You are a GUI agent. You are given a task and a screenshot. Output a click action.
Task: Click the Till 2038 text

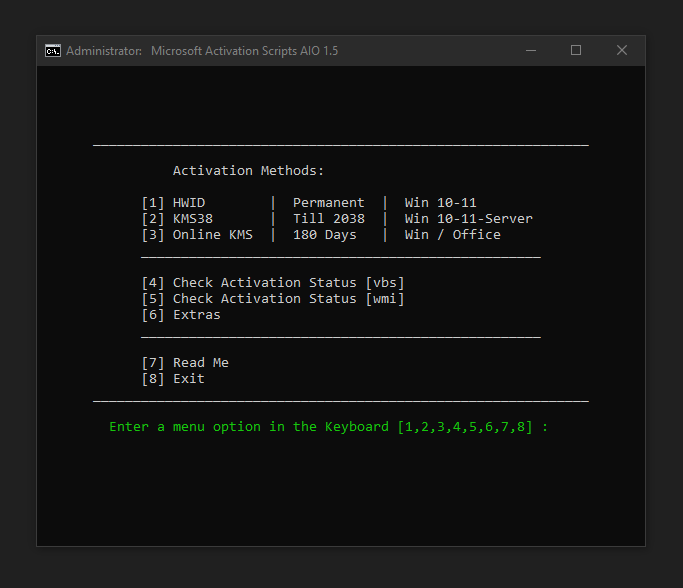[329, 219]
